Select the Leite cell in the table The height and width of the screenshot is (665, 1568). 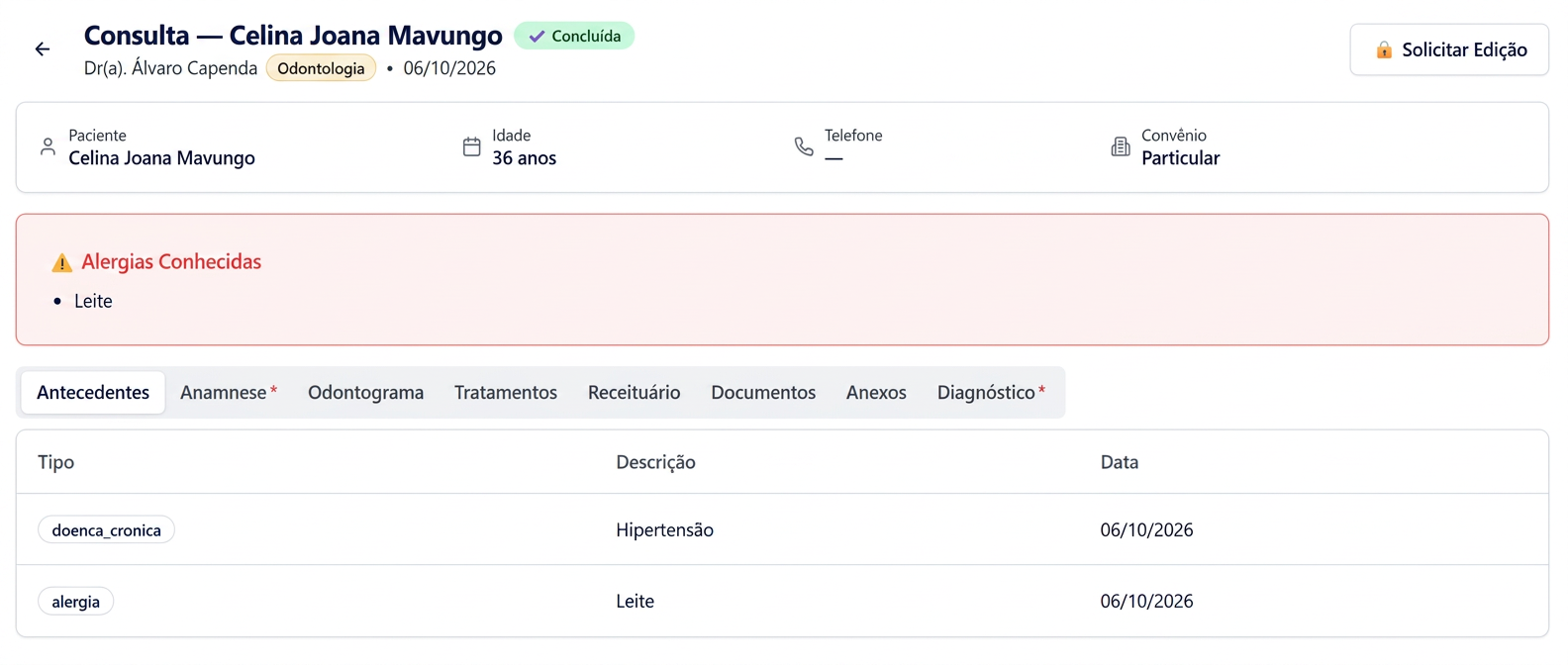click(635, 602)
